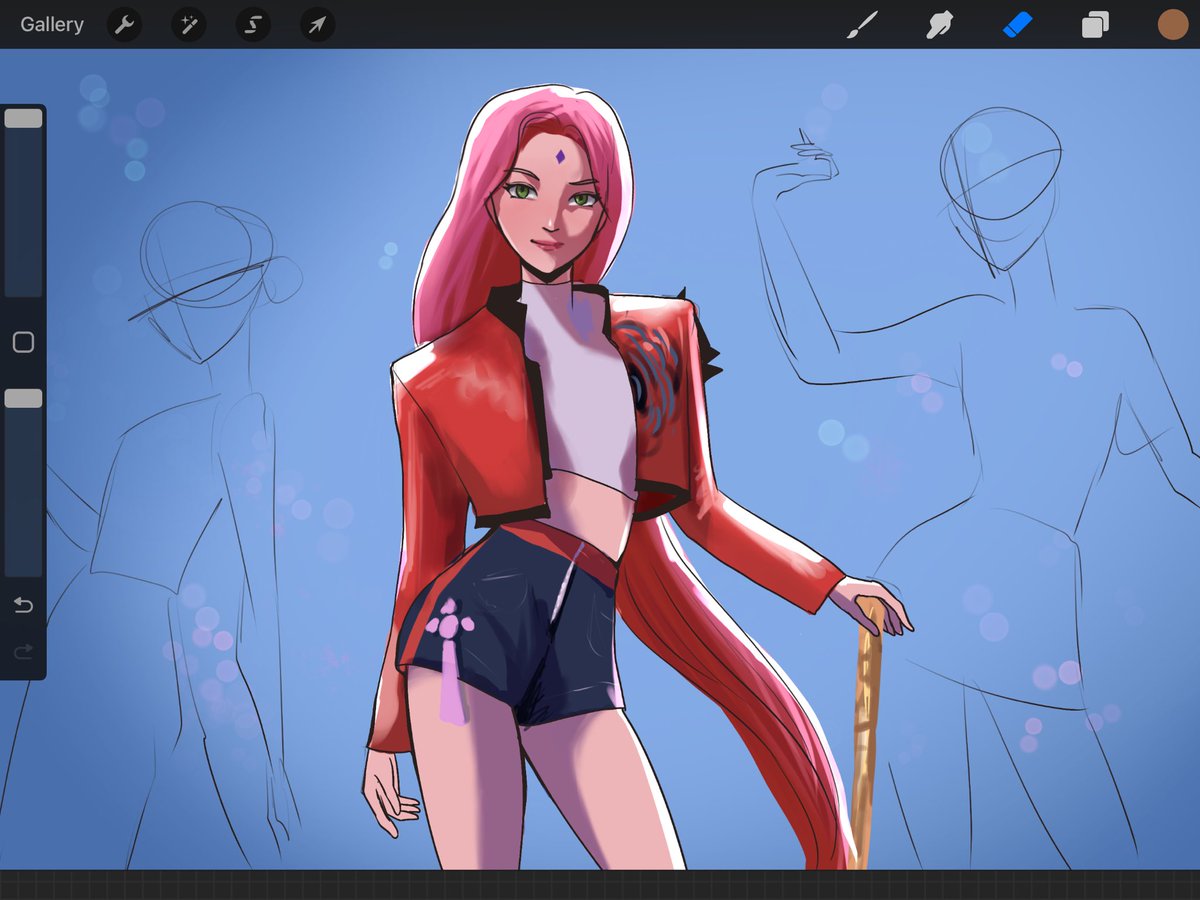Activate the Transform arrow tool
Screen dimensions: 1200x900
point(317,25)
